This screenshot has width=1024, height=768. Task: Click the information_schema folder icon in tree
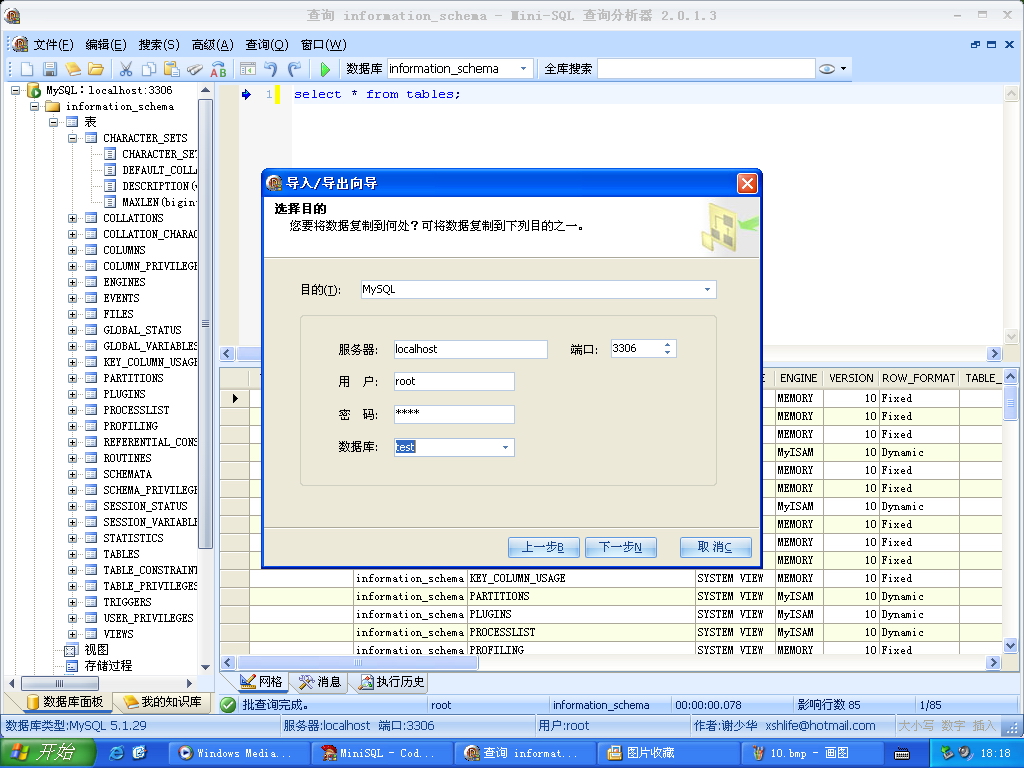click(x=53, y=106)
